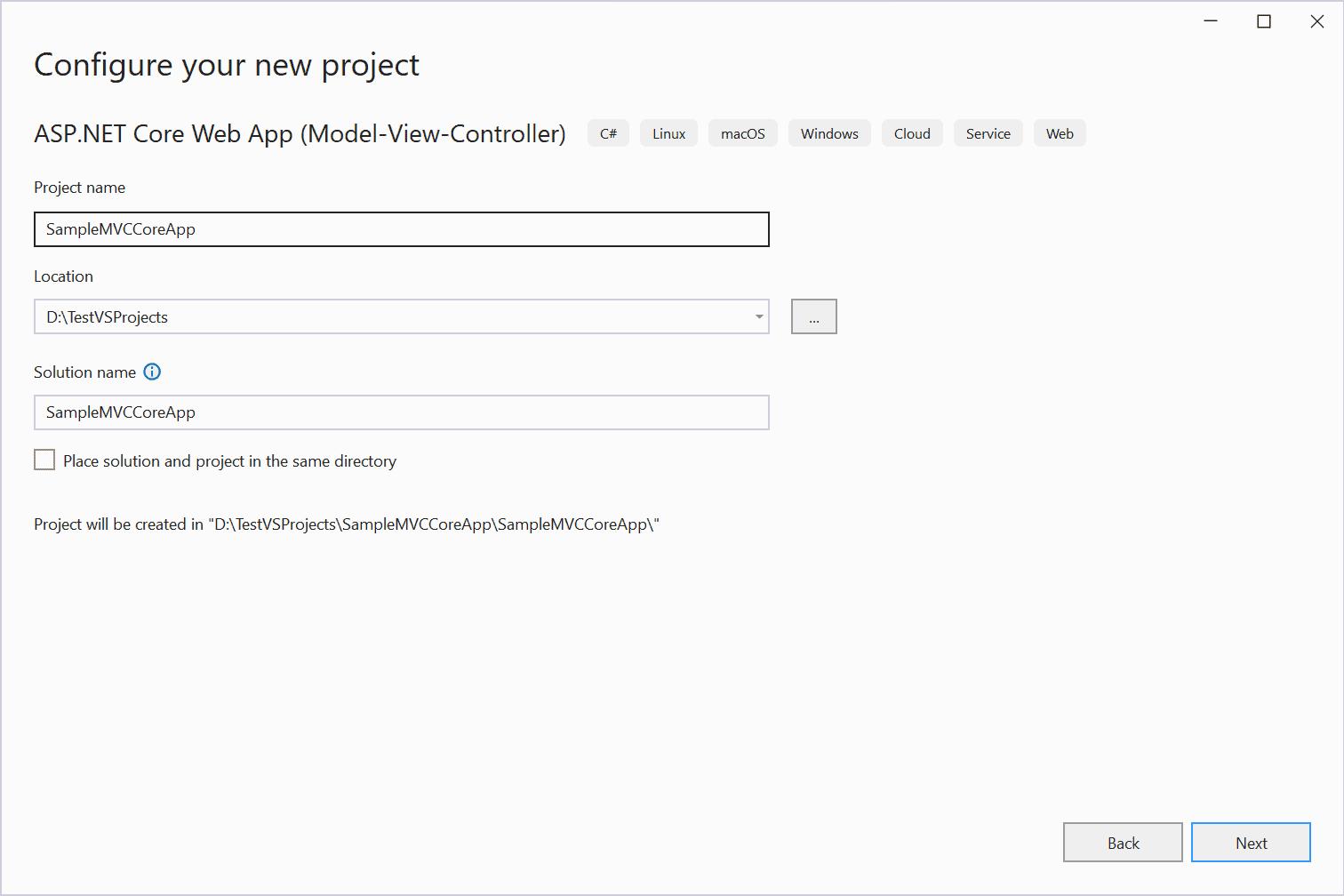Click the Solution name info icon
This screenshot has height=896, width=1344.
tap(152, 372)
